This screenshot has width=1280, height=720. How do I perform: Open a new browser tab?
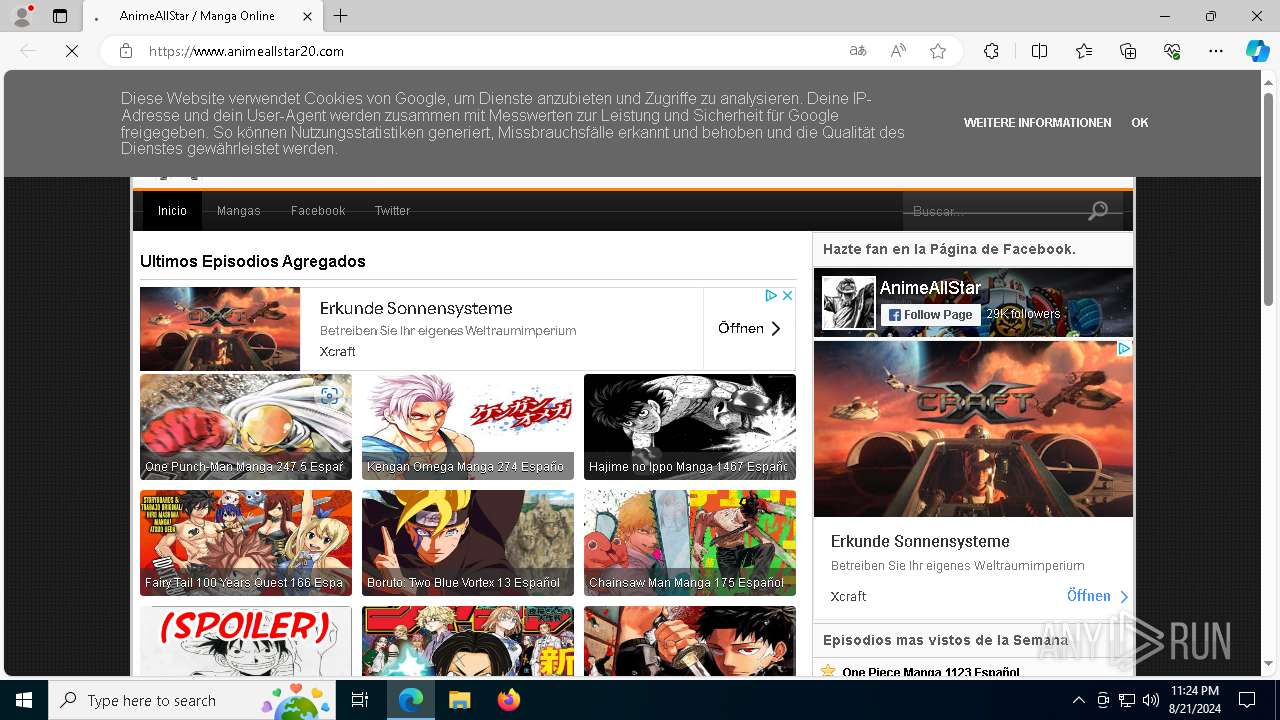341,16
